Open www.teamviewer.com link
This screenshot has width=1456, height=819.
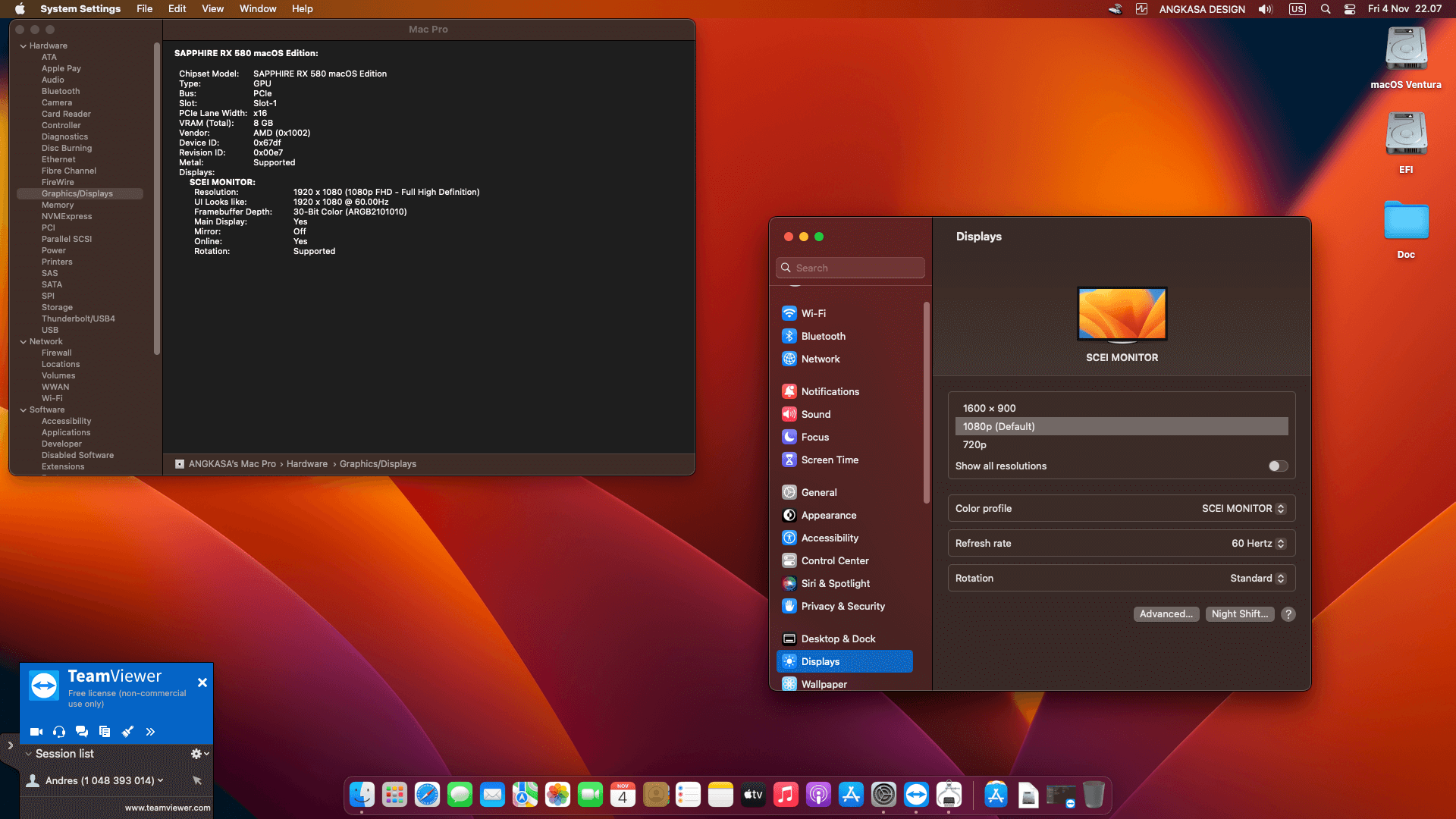pos(168,808)
